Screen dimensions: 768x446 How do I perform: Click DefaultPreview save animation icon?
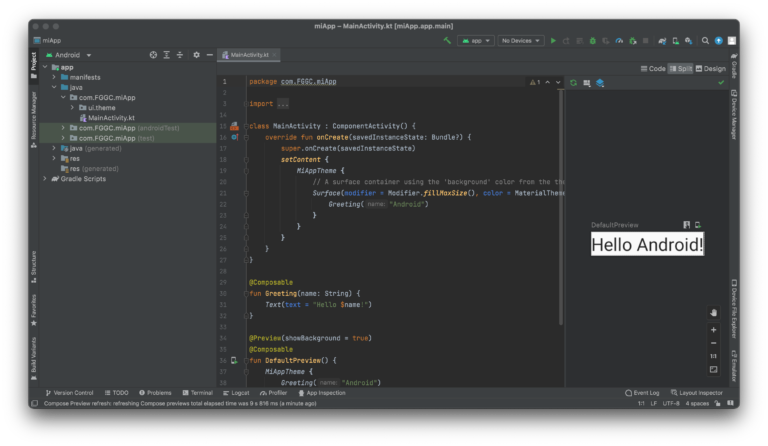point(687,225)
